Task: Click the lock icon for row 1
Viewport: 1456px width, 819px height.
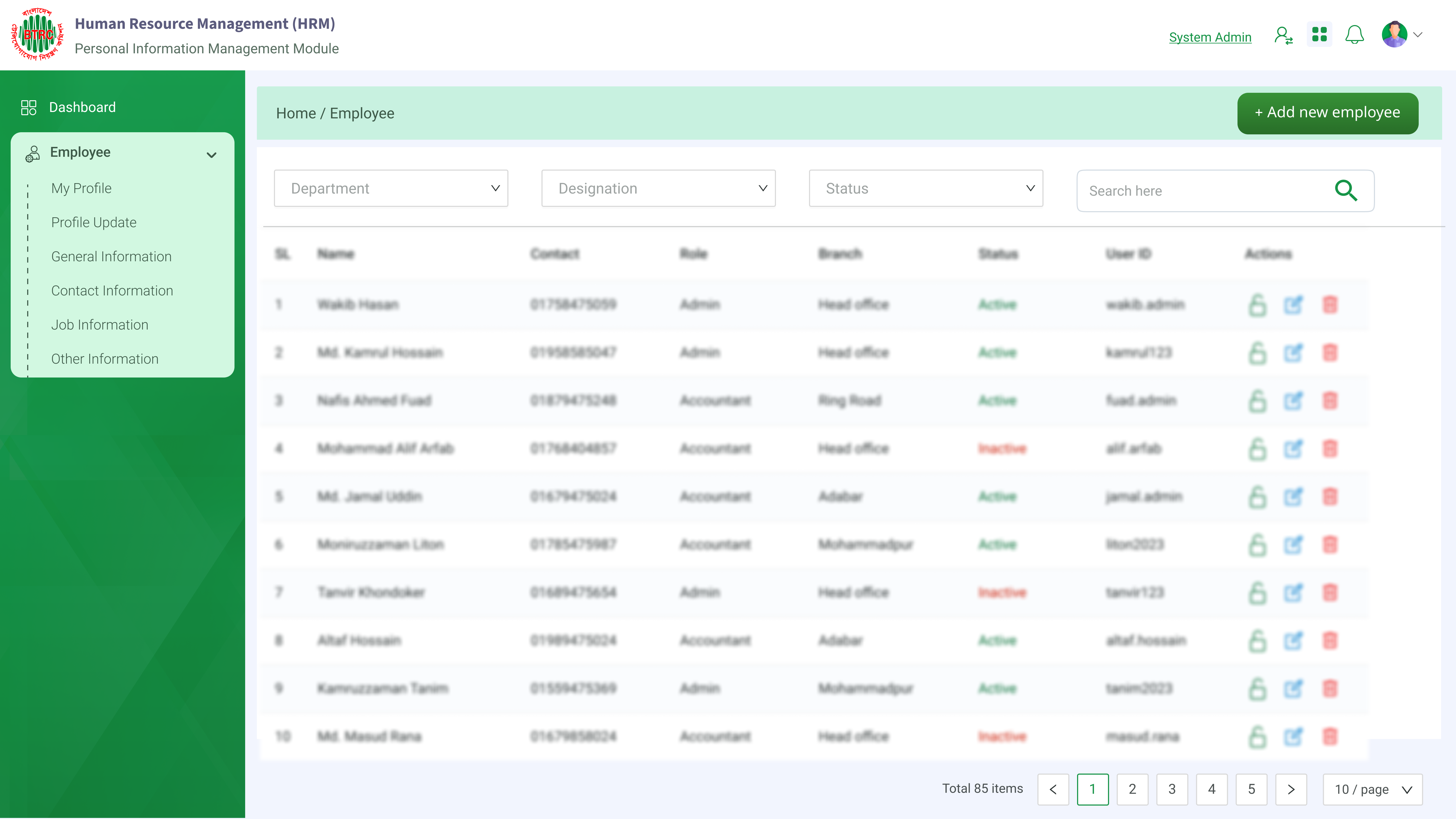Action: coord(1257,305)
